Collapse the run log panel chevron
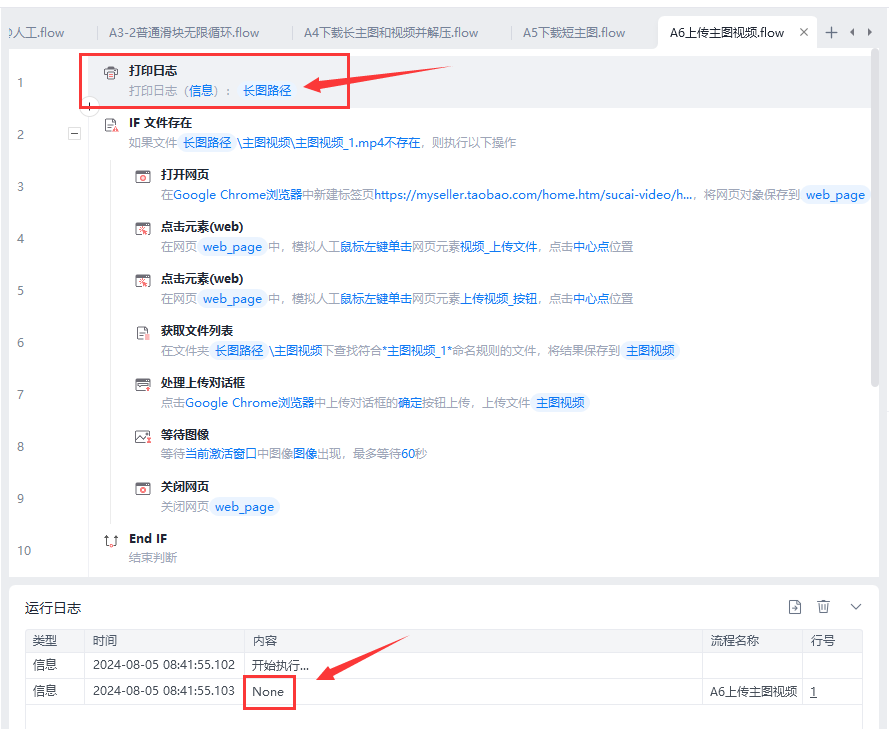889x729 pixels. pos(856,607)
